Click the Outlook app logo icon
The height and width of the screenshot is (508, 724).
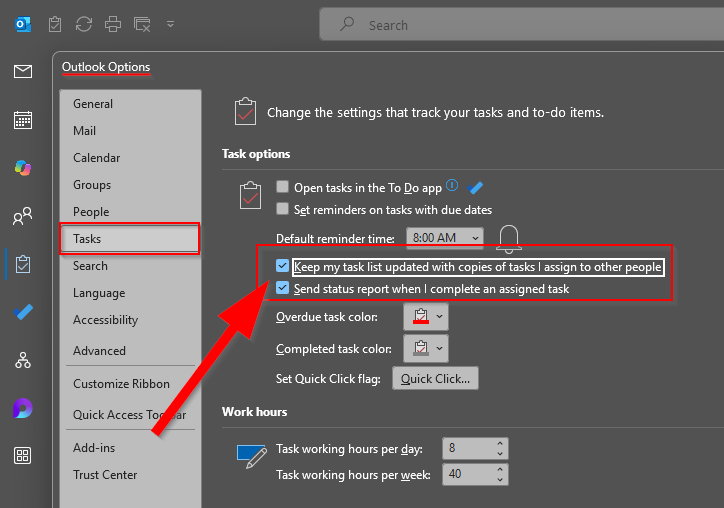(23, 24)
